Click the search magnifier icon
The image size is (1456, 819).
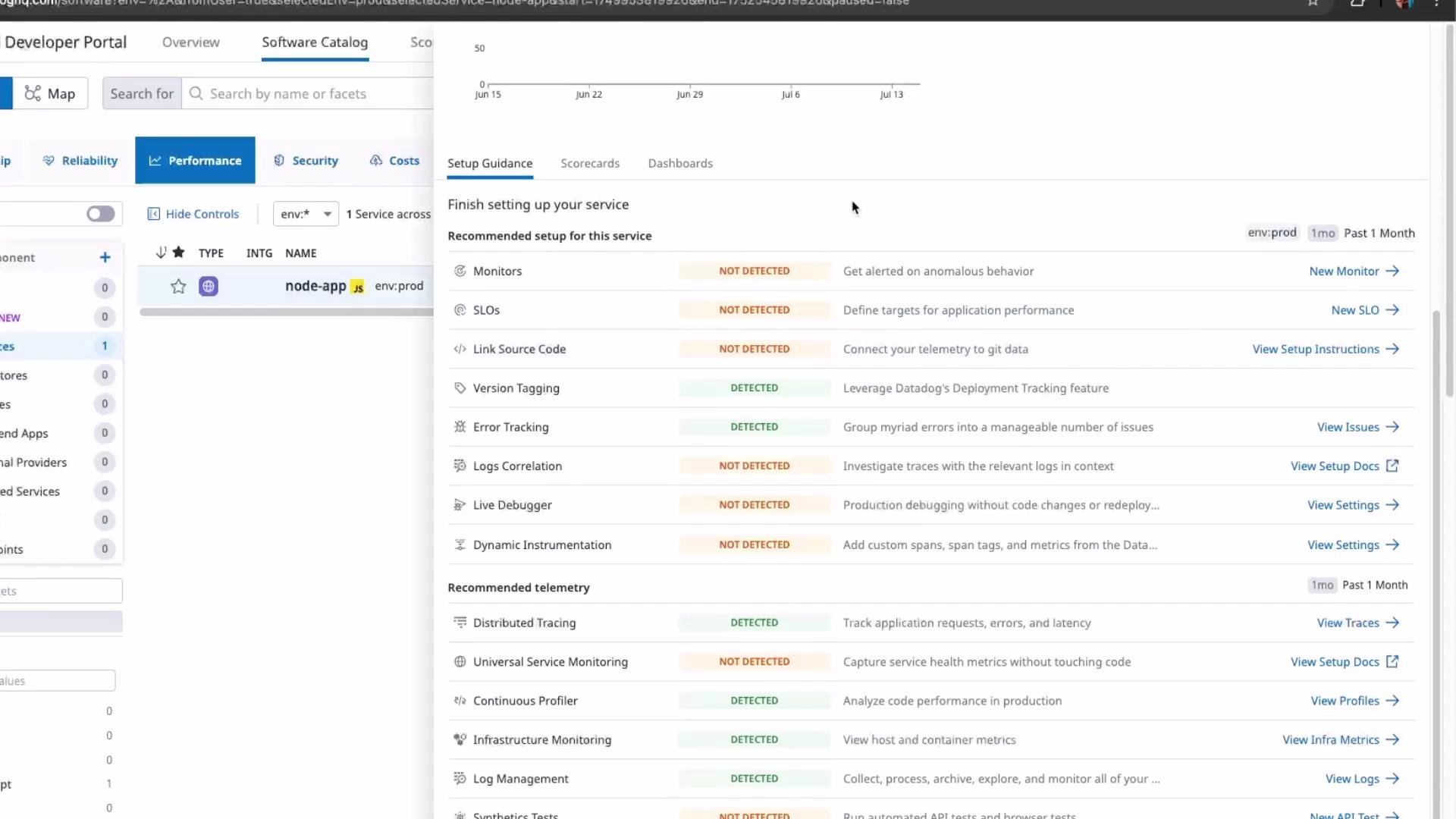[x=196, y=93]
